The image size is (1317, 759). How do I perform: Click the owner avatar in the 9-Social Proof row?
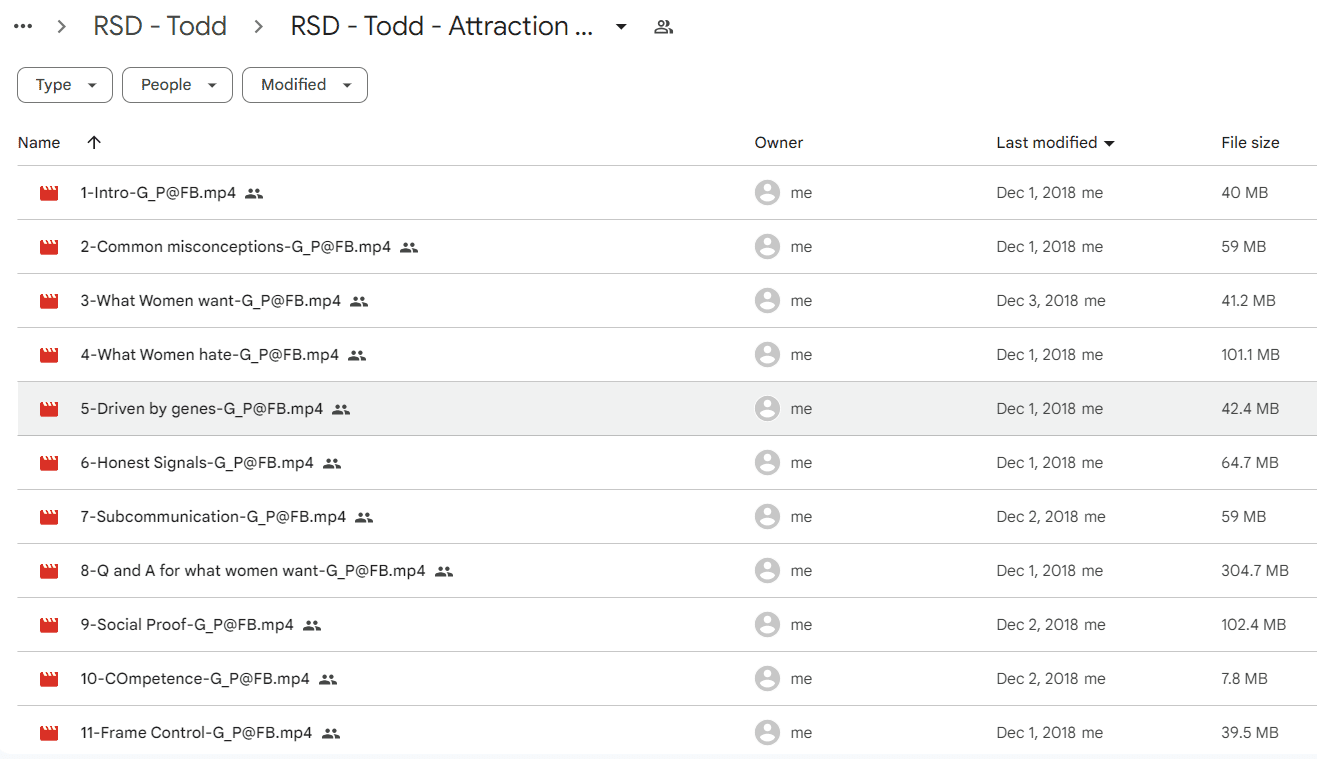click(767, 625)
